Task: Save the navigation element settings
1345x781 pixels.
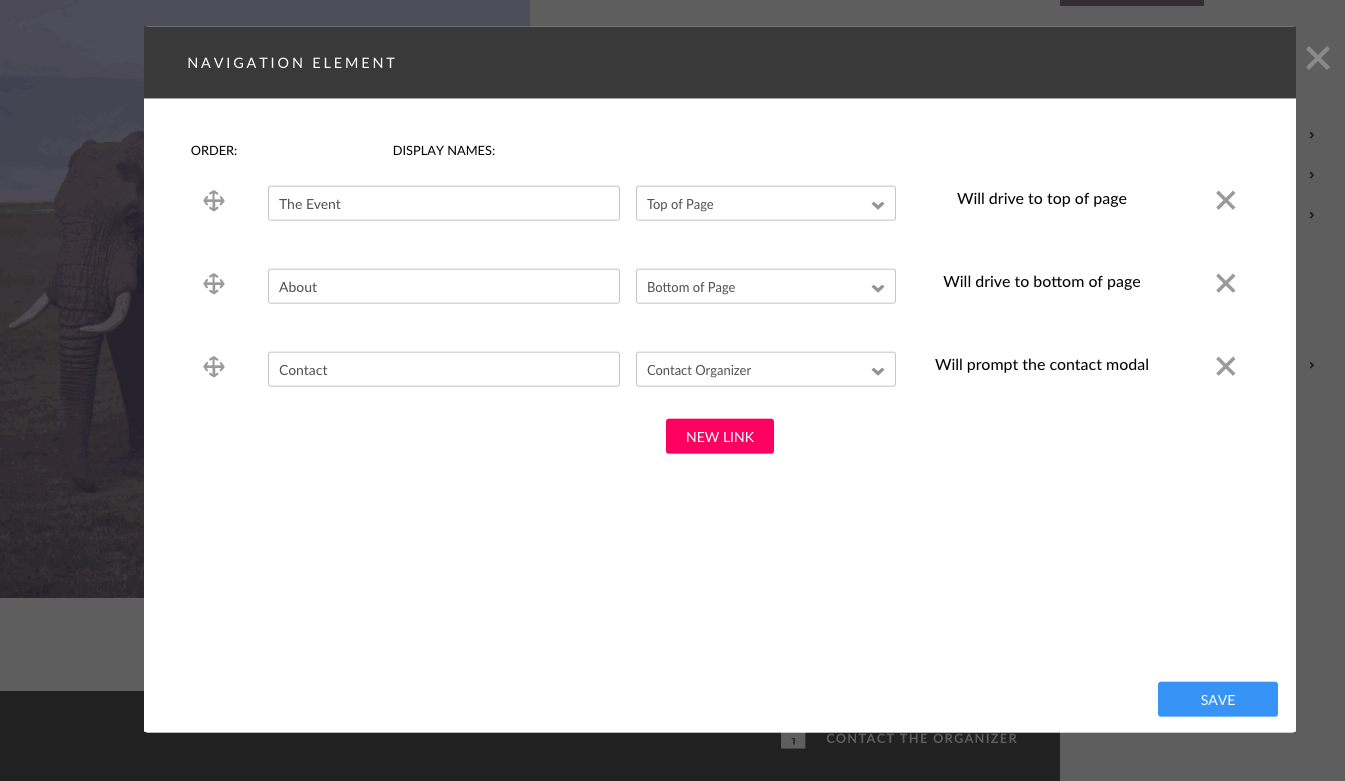Action: [x=1218, y=700]
